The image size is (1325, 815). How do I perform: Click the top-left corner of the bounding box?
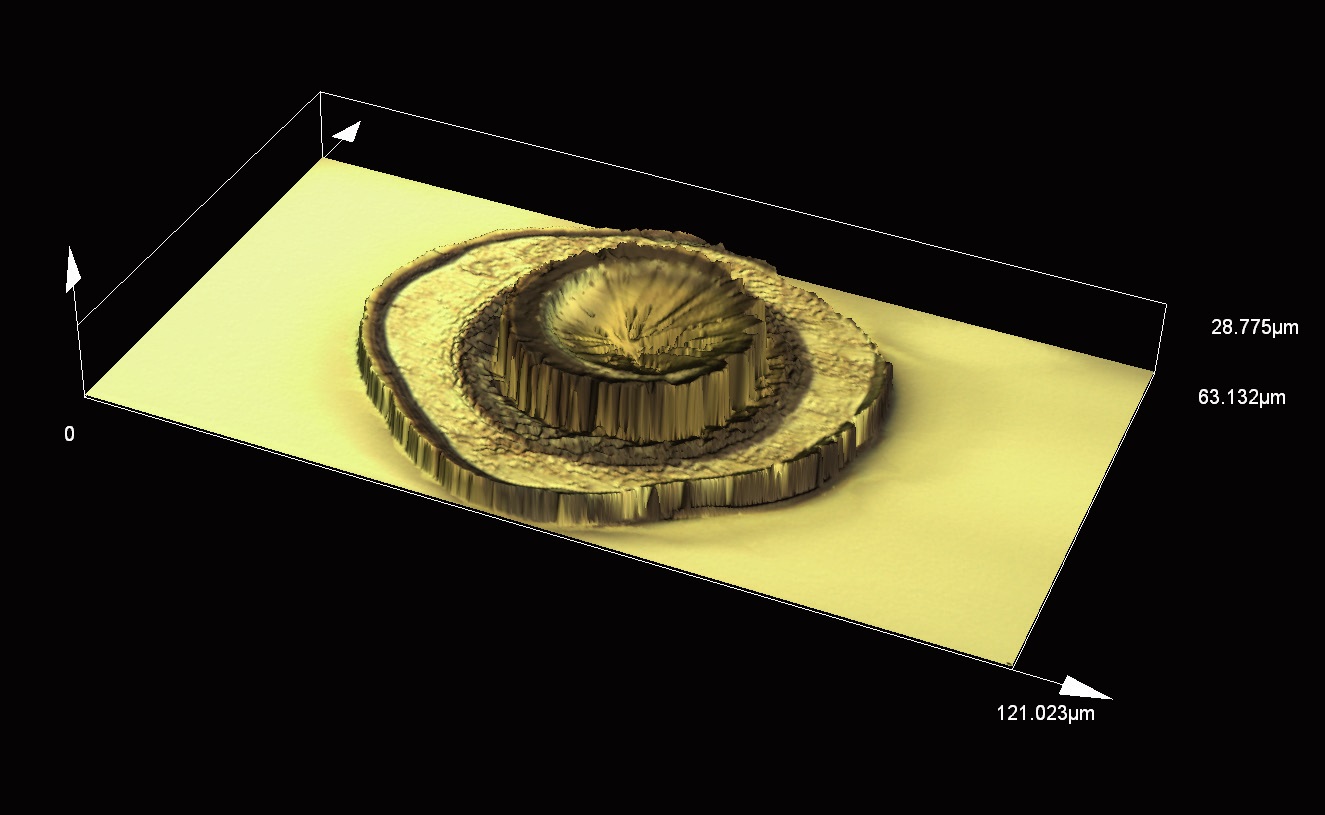click(320, 93)
